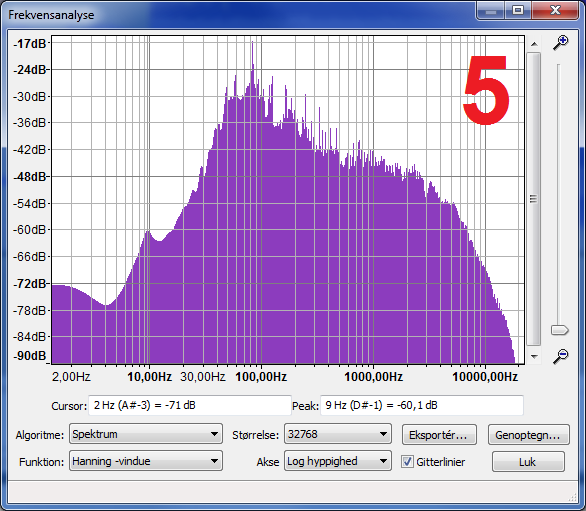The width and height of the screenshot is (586, 511).
Task: Click the Frekvensanalyse window title
Action: 51,15
